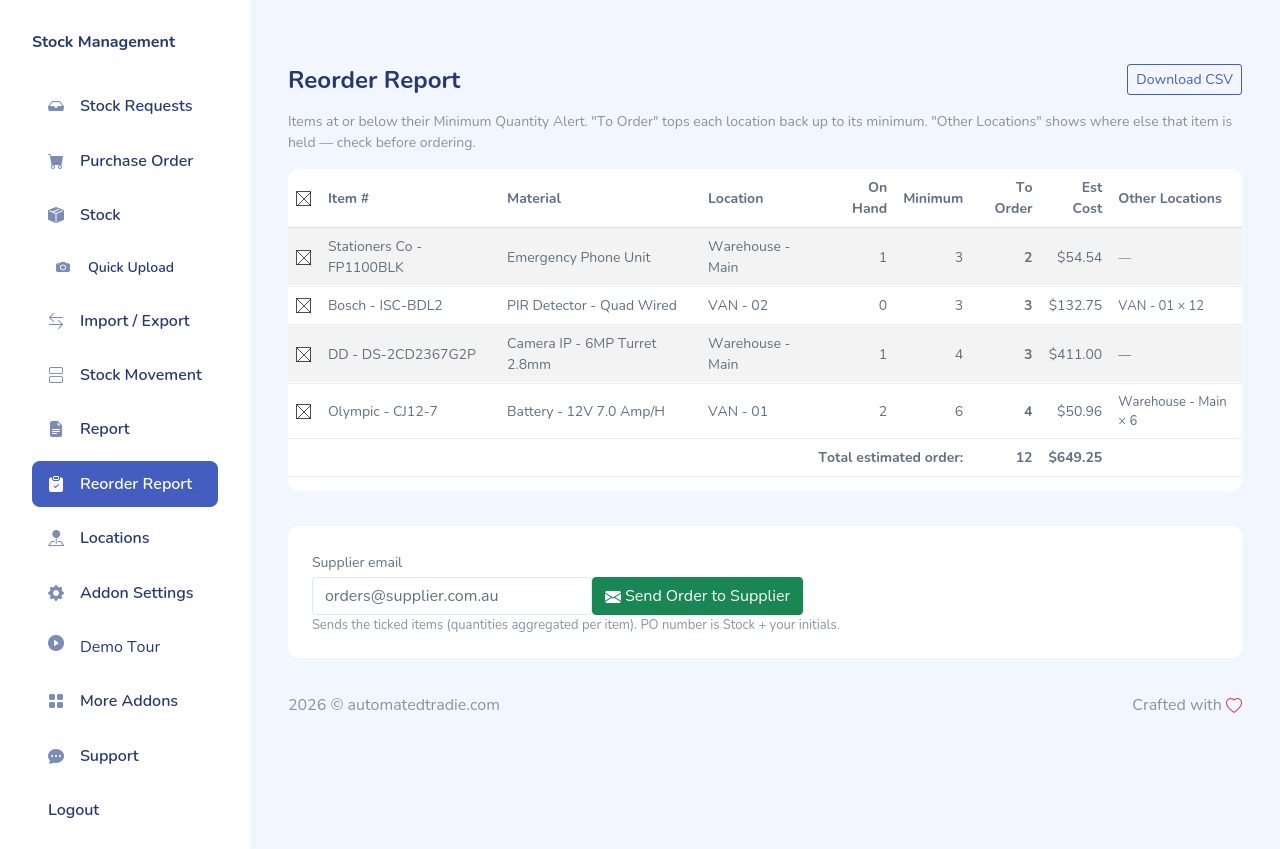Untick the Bosch - ISC-BDL2 row checkbox
1280x849 pixels.
tap(304, 306)
